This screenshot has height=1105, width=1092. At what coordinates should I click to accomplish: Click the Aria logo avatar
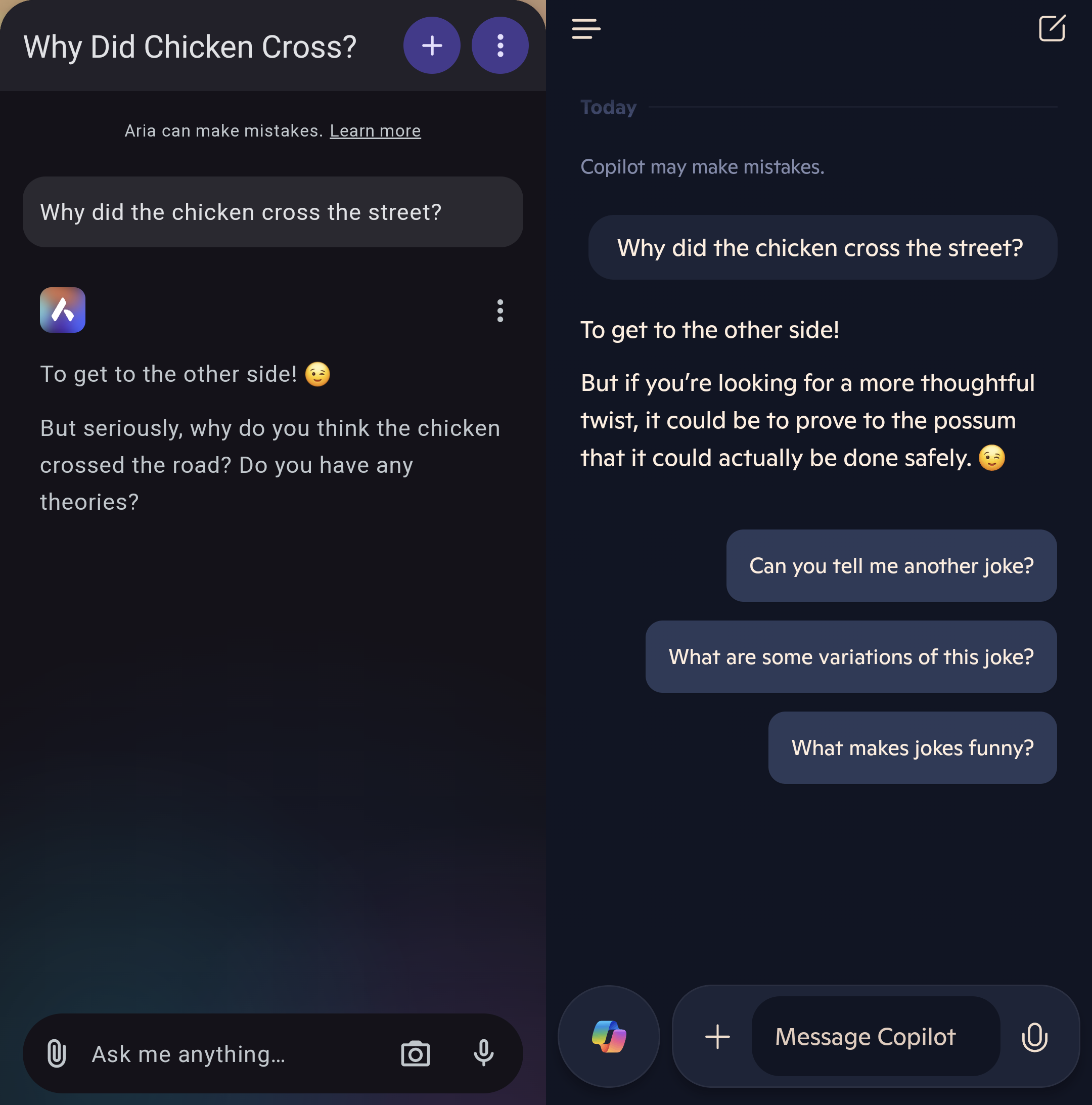click(x=63, y=310)
